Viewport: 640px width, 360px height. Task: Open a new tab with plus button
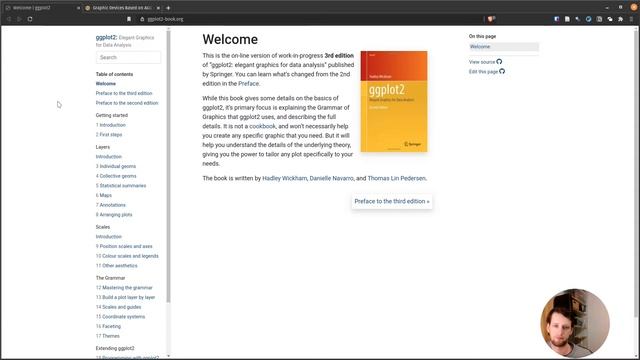pos(168,8)
